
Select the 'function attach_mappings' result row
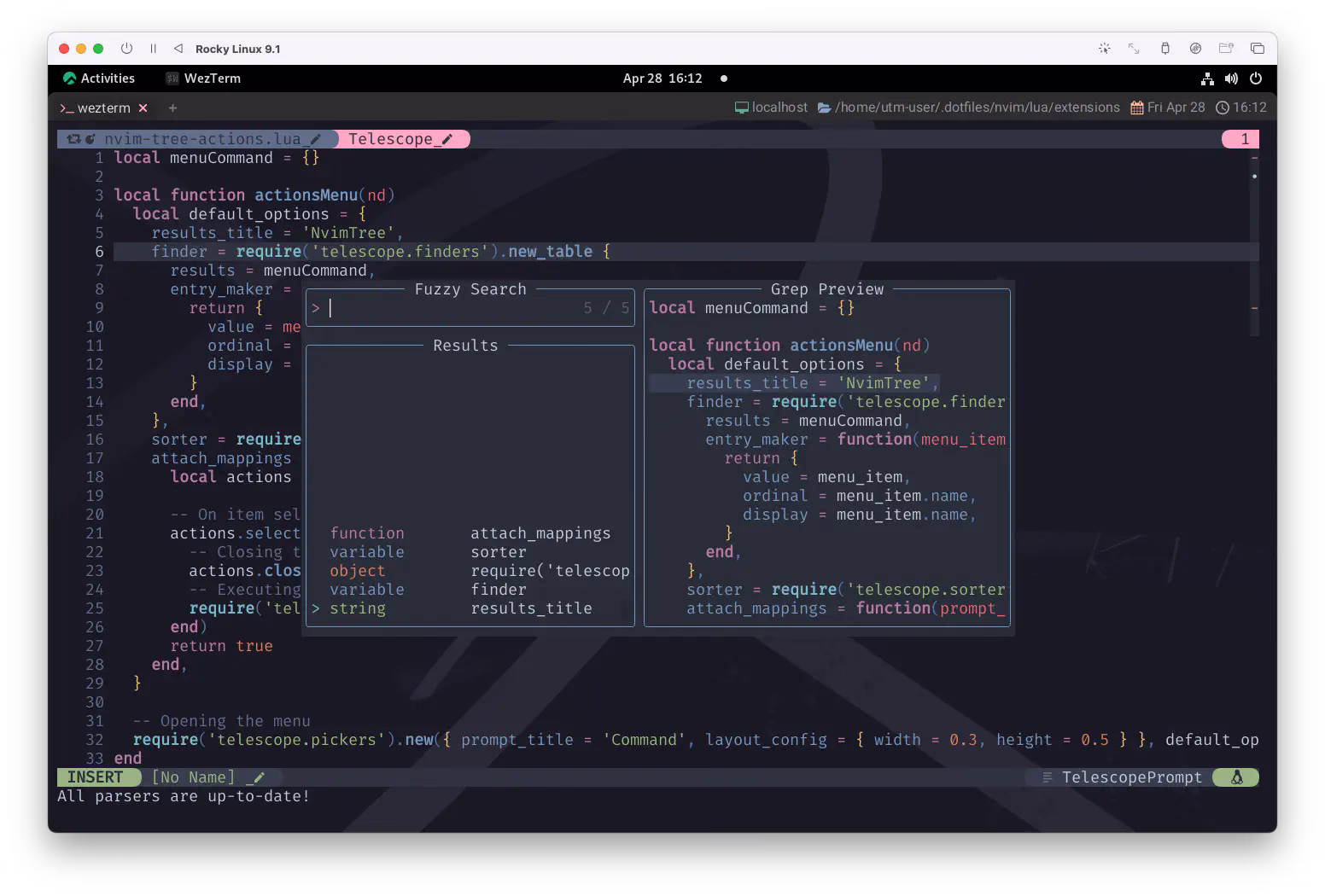coord(470,533)
